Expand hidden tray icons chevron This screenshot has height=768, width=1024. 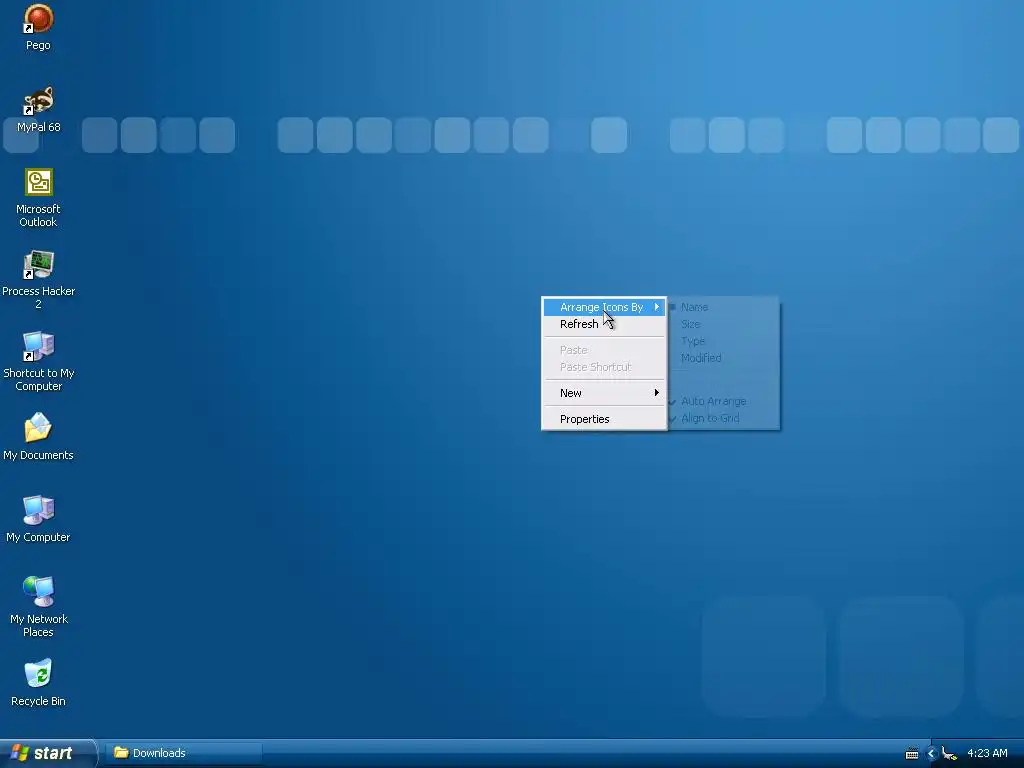tap(931, 754)
